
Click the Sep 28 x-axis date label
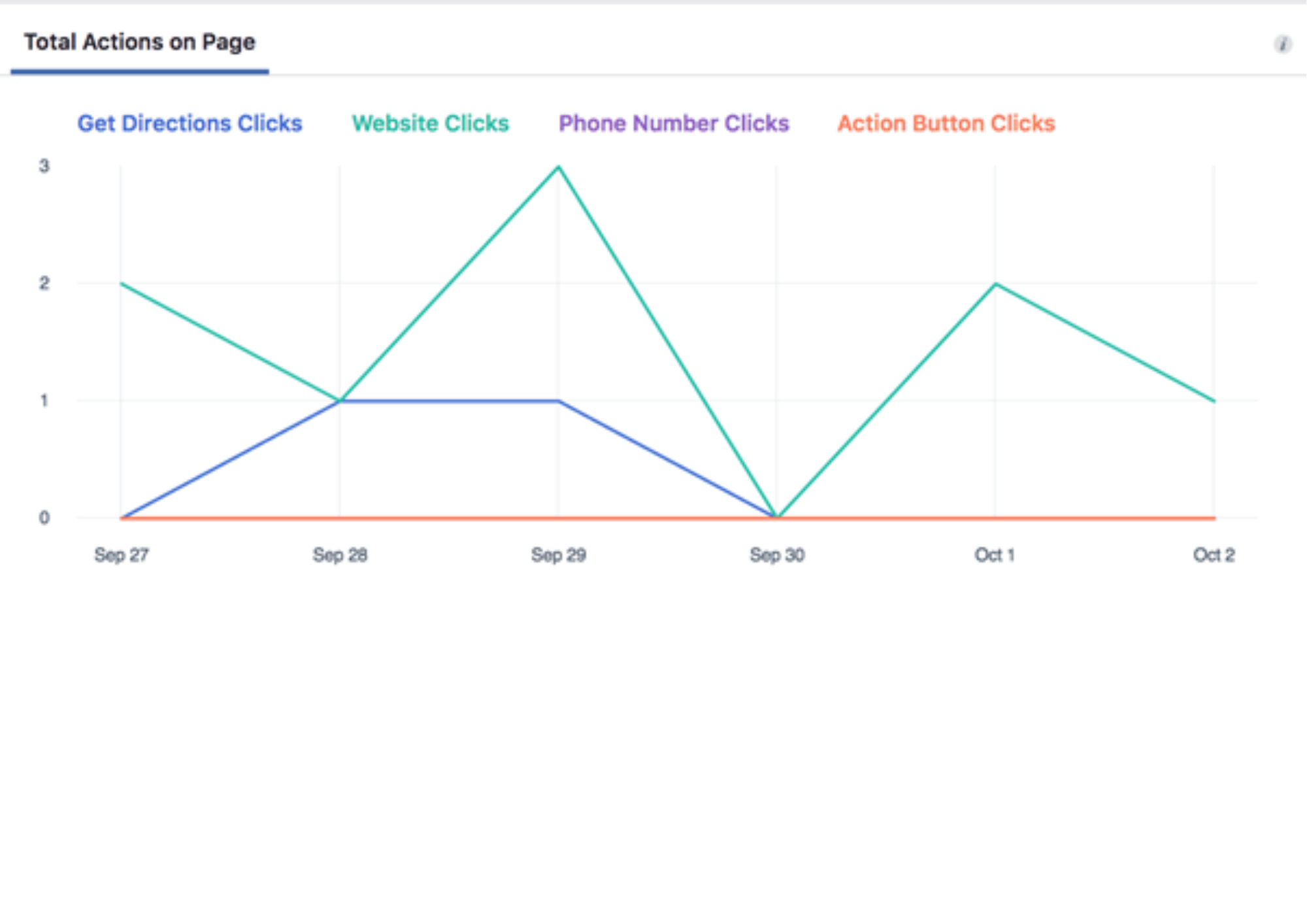click(340, 555)
